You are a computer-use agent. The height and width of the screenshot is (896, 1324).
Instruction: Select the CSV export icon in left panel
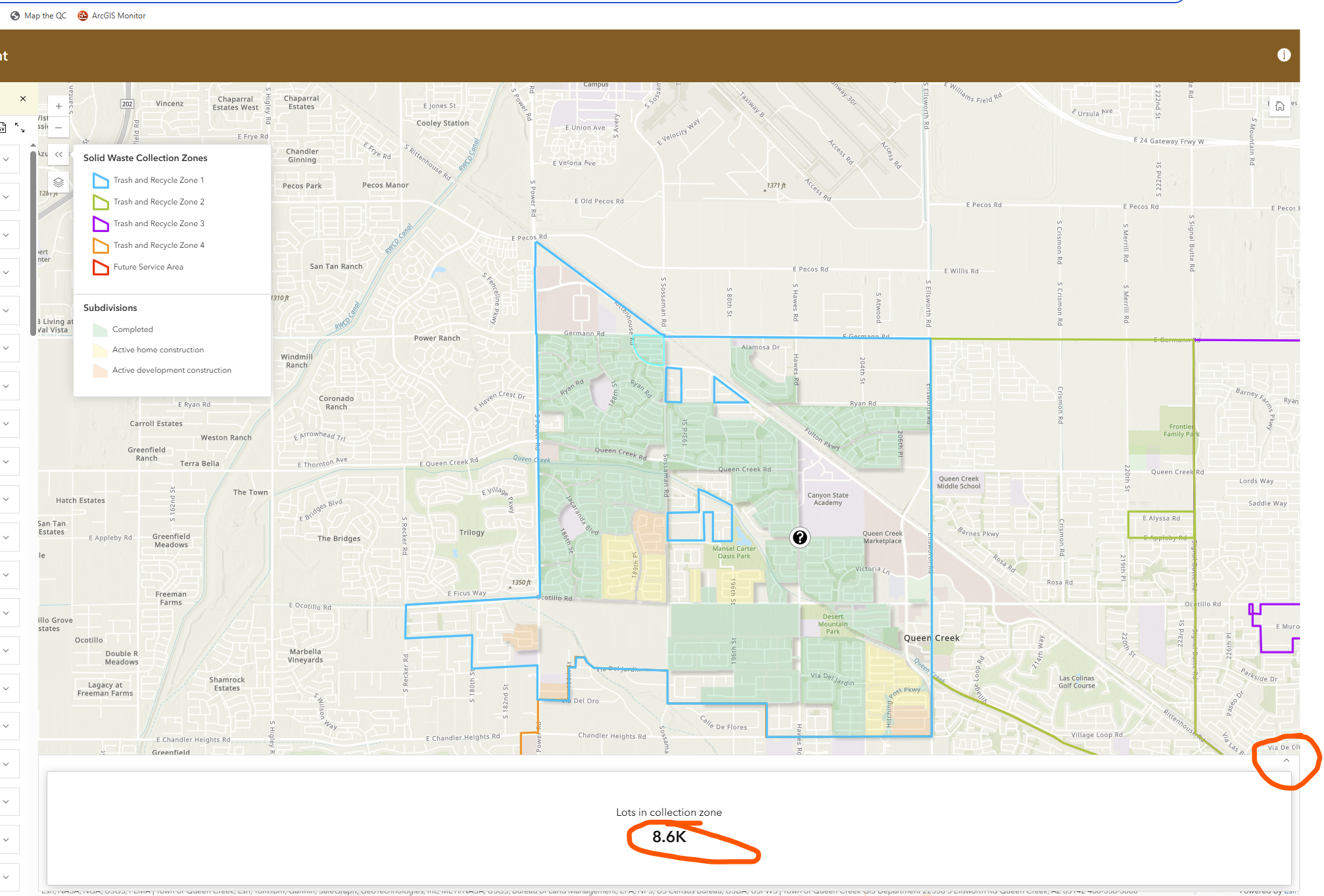[3, 128]
